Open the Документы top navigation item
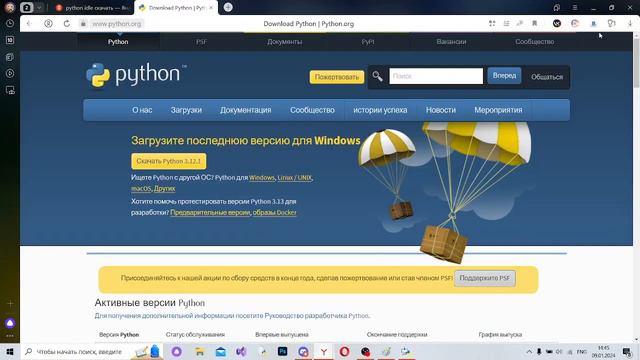Image resolution: width=640 pixels, height=360 pixels. coord(284,42)
